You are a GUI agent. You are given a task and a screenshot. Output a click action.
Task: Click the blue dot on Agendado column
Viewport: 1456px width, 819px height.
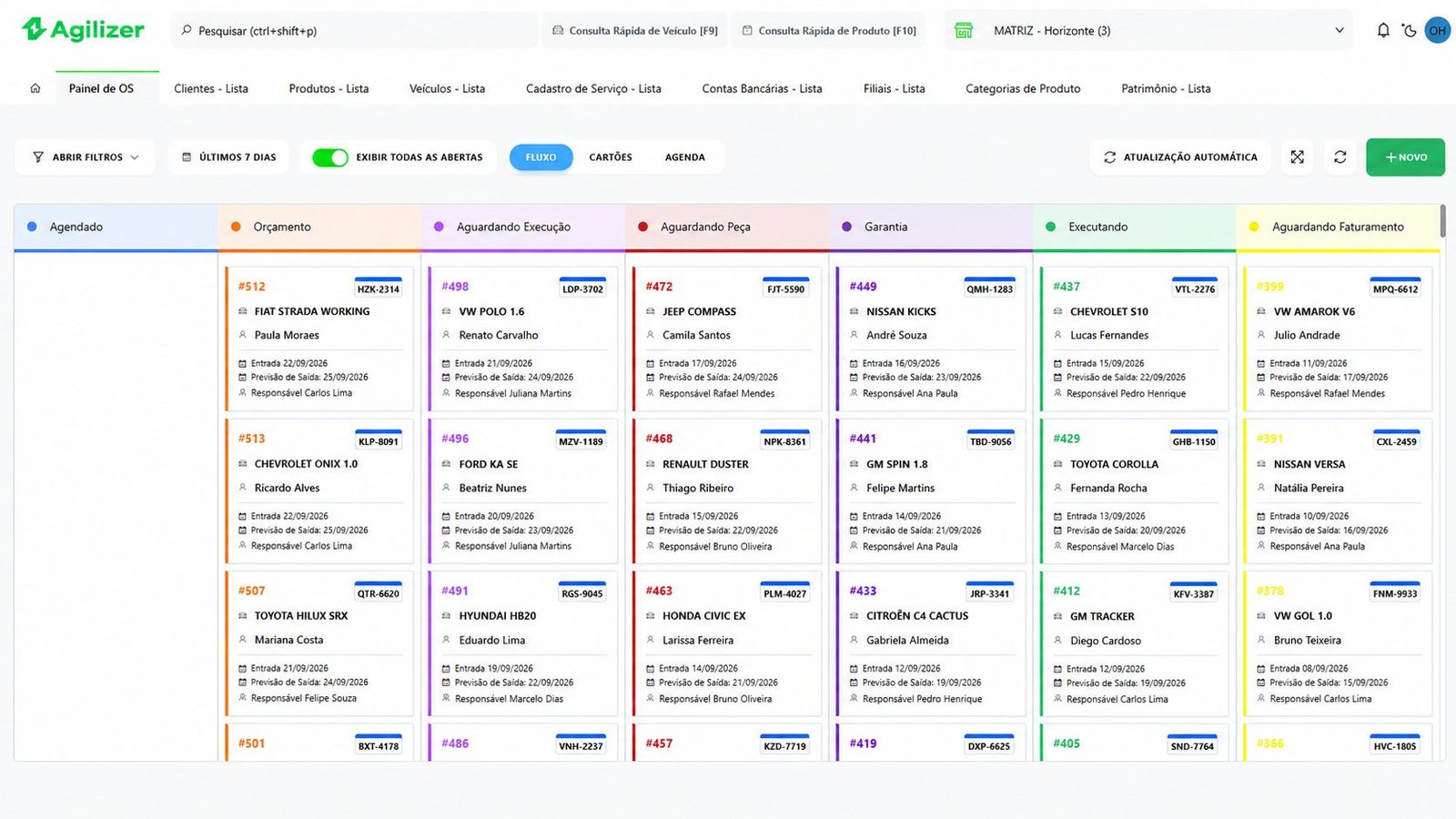click(x=32, y=227)
